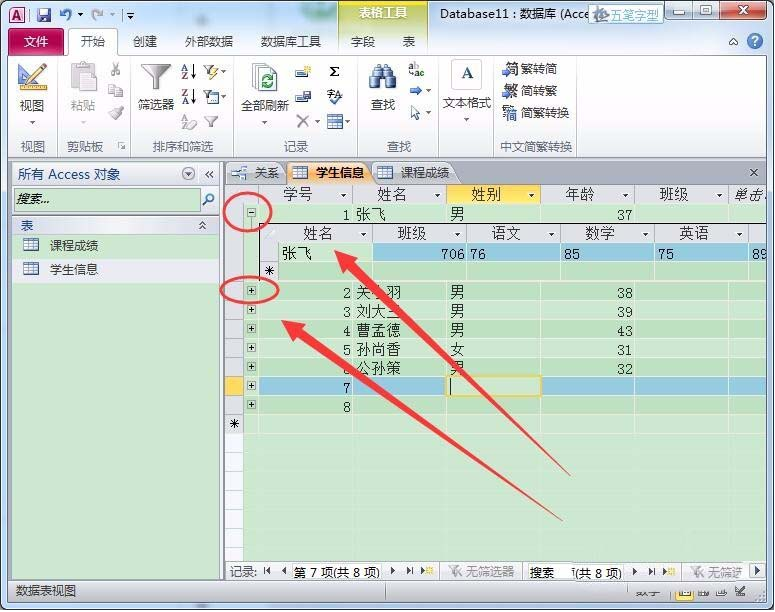Switch to the 创建 ribbon tab
775x612 pixels.
point(145,42)
